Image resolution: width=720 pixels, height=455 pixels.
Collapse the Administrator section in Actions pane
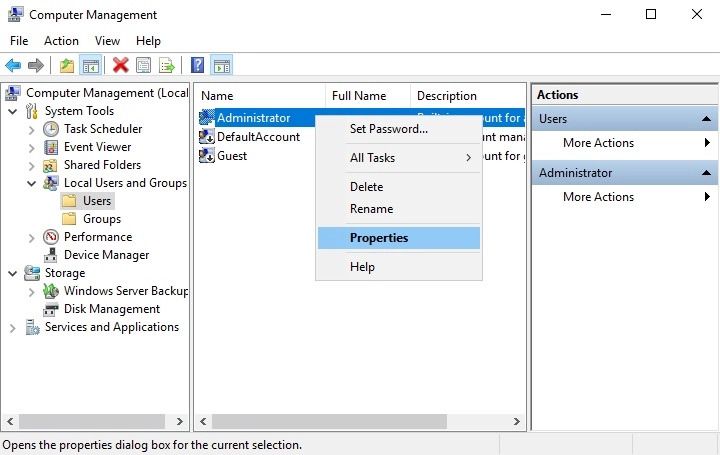tap(706, 173)
